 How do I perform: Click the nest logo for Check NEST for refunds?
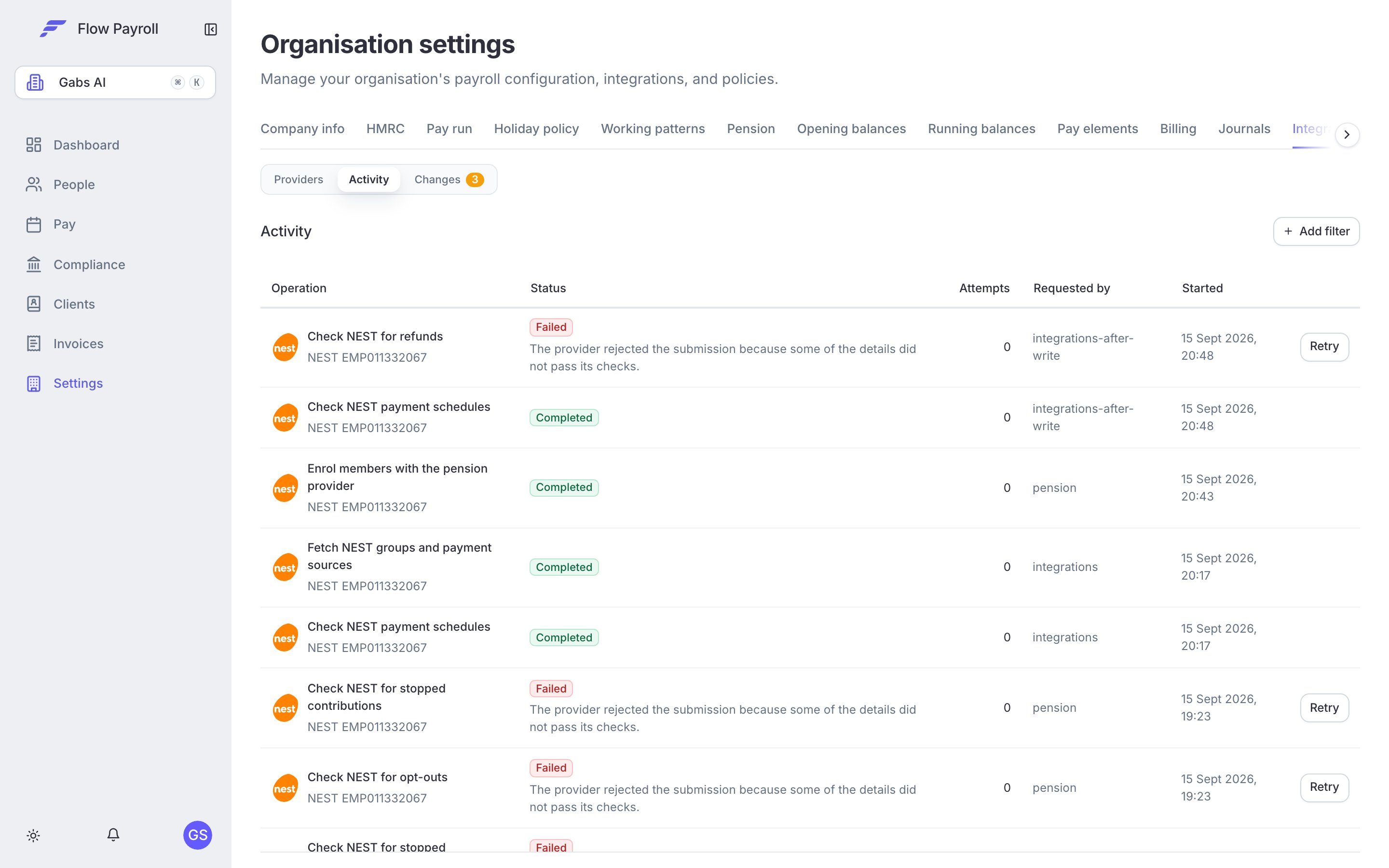285,347
